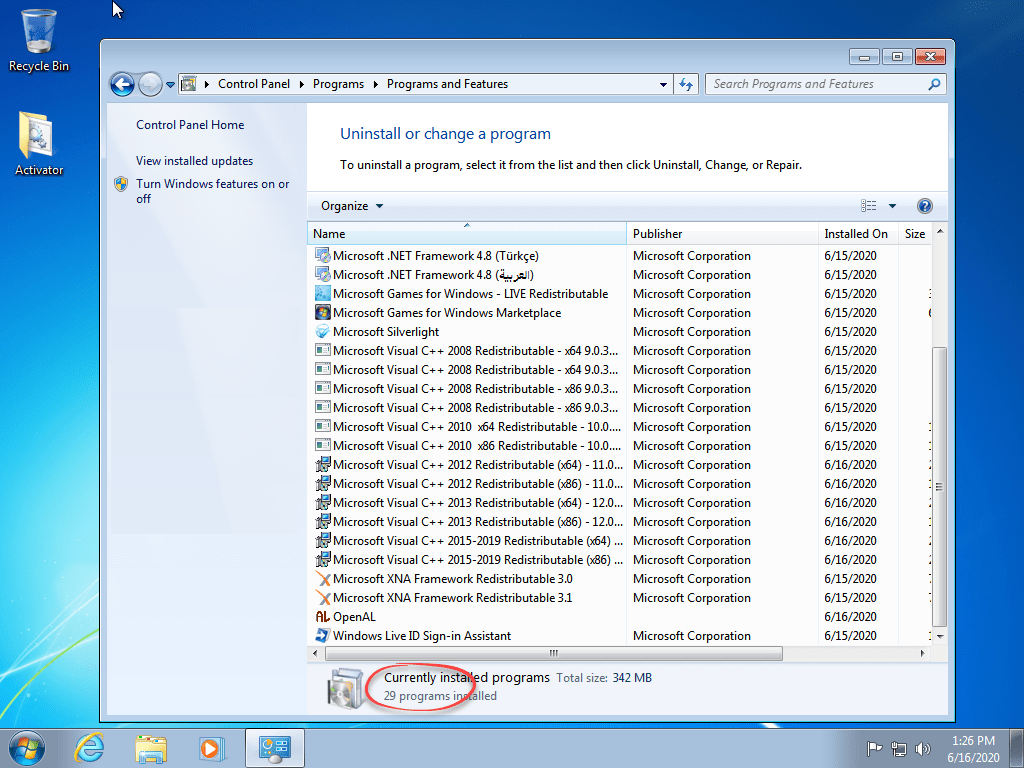Viewport: 1024px width, 768px height.
Task: Open the Organize menu
Action: pos(351,206)
